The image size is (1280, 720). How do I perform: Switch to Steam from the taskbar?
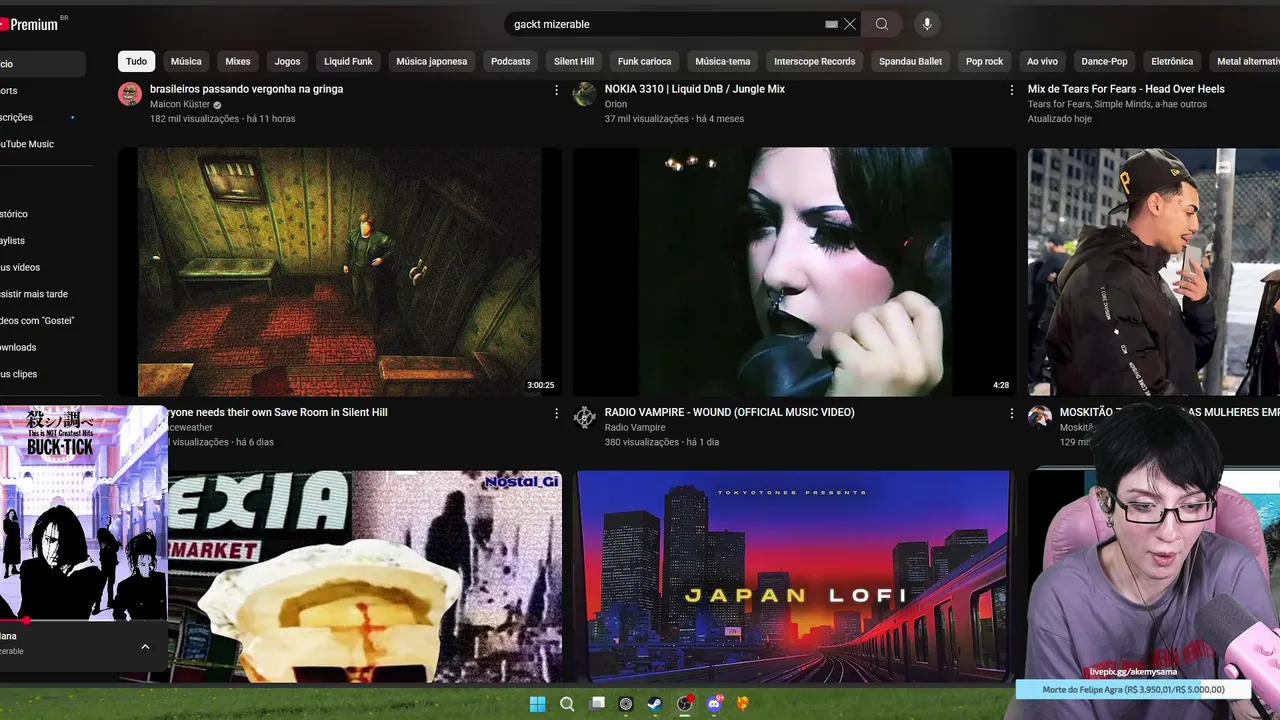pos(655,704)
